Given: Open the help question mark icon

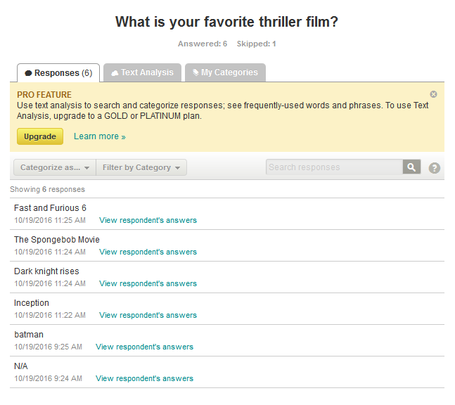Looking at the screenshot, I should click(x=434, y=168).
